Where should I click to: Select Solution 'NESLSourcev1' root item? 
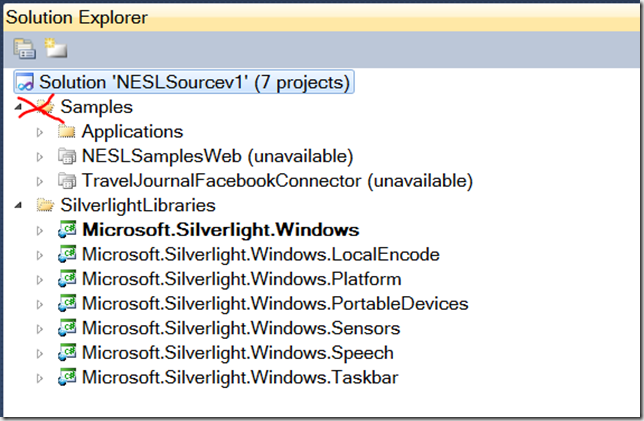(184, 82)
